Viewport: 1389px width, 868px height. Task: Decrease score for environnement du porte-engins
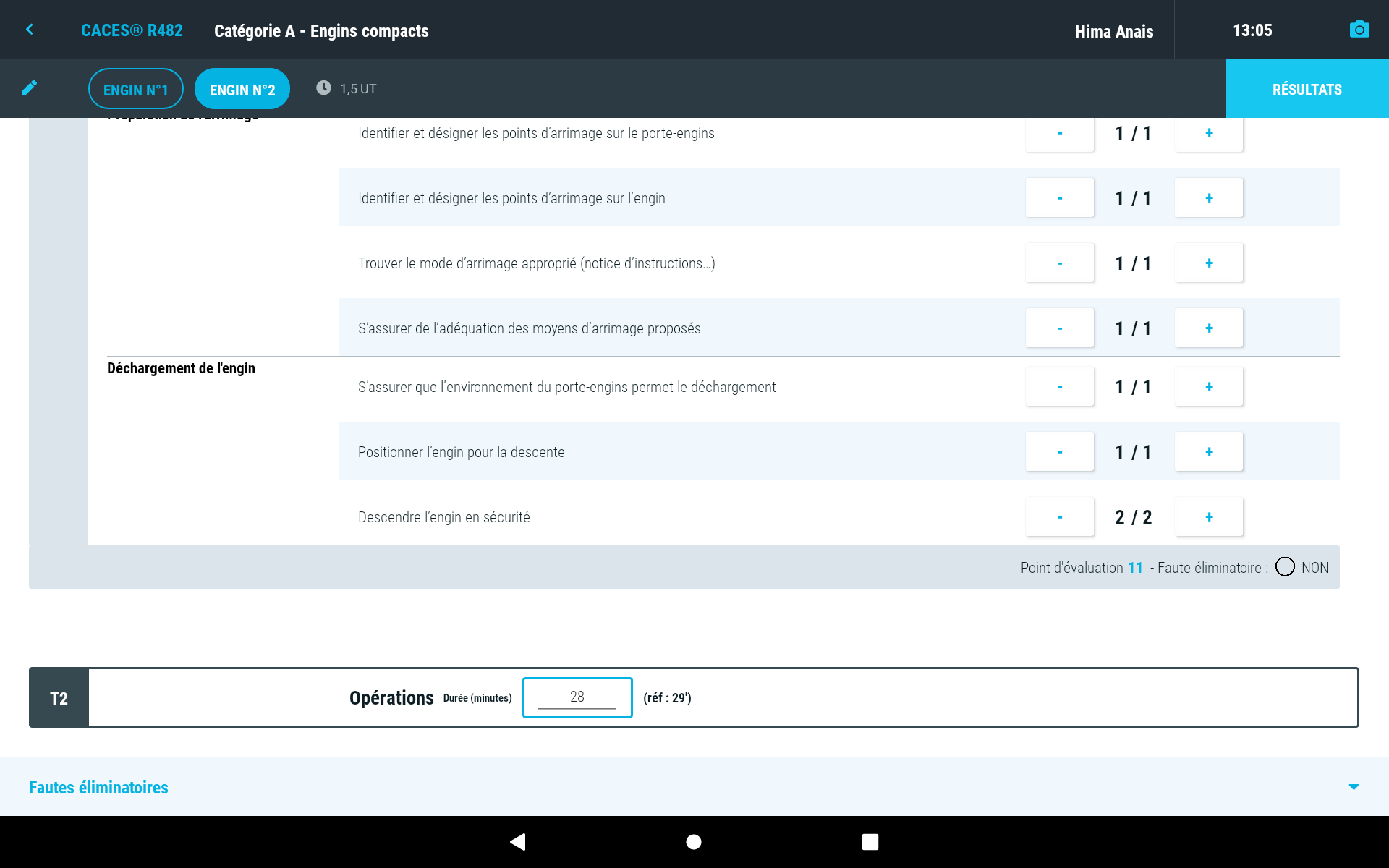pos(1060,386)
